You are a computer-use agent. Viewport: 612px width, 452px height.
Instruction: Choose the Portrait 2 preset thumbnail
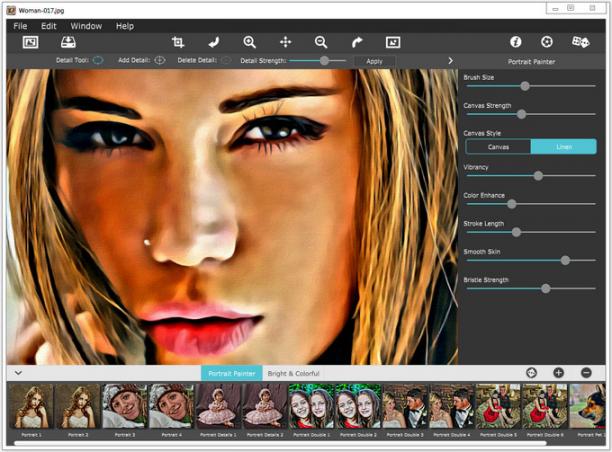tap(78, 406)
